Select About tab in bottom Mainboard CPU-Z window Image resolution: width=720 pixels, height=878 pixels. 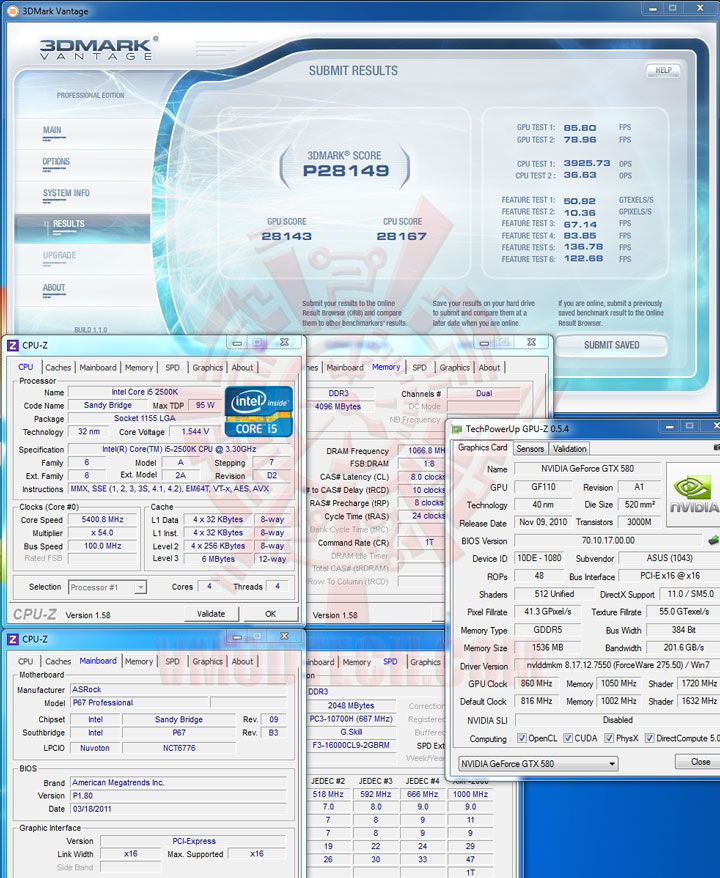coord(242,661)
